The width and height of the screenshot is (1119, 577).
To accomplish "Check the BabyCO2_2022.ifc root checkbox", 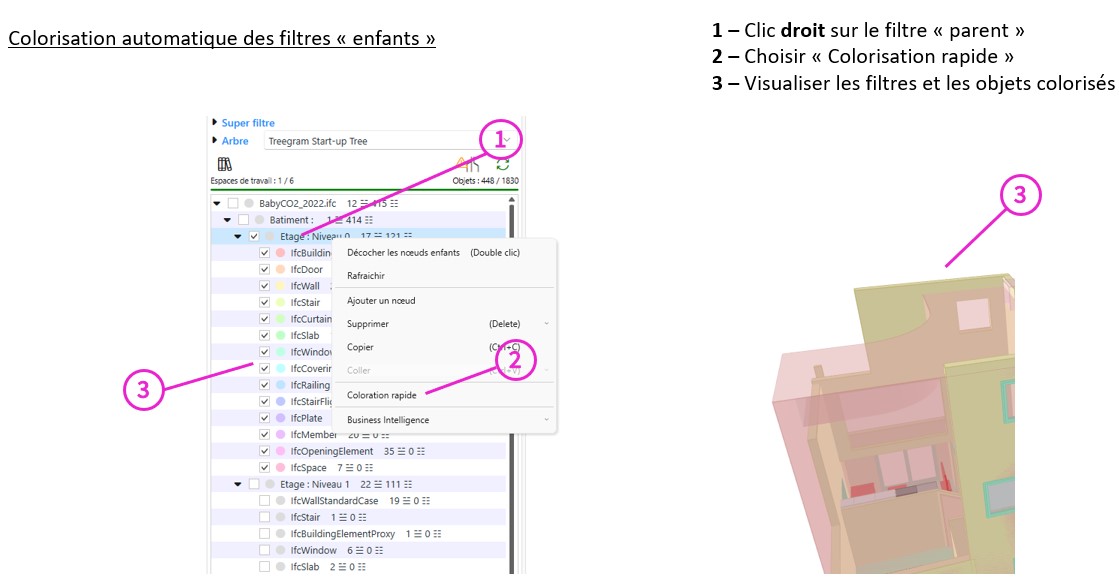I will [233, 203].
